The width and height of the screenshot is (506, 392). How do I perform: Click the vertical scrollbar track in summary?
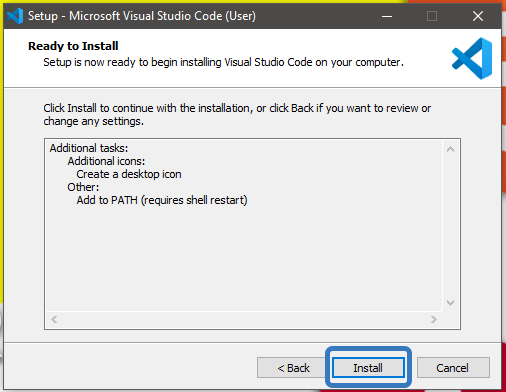tap(450, 226)
